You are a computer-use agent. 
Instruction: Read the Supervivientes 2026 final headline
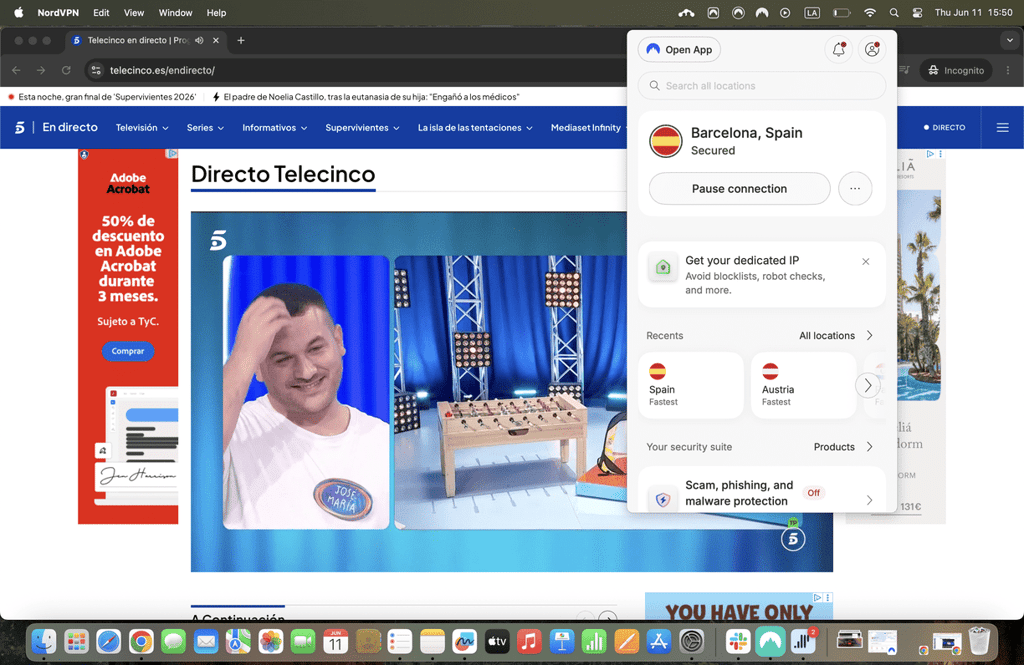pos(107,97)
